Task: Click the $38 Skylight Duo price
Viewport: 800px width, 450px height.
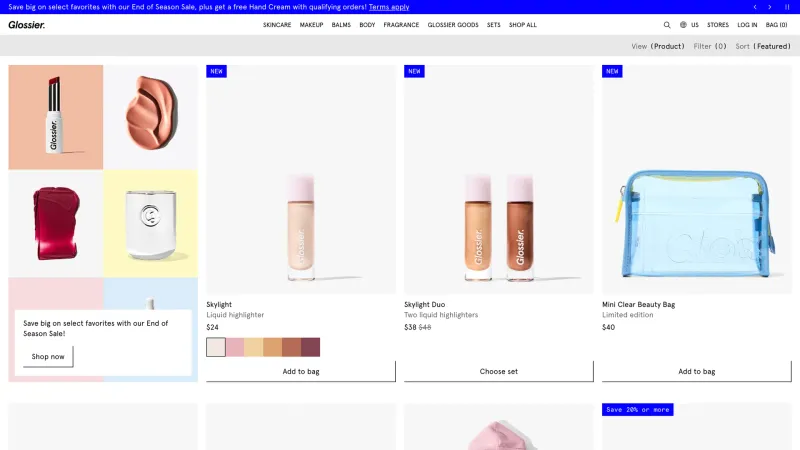Action: coord(410,327)
